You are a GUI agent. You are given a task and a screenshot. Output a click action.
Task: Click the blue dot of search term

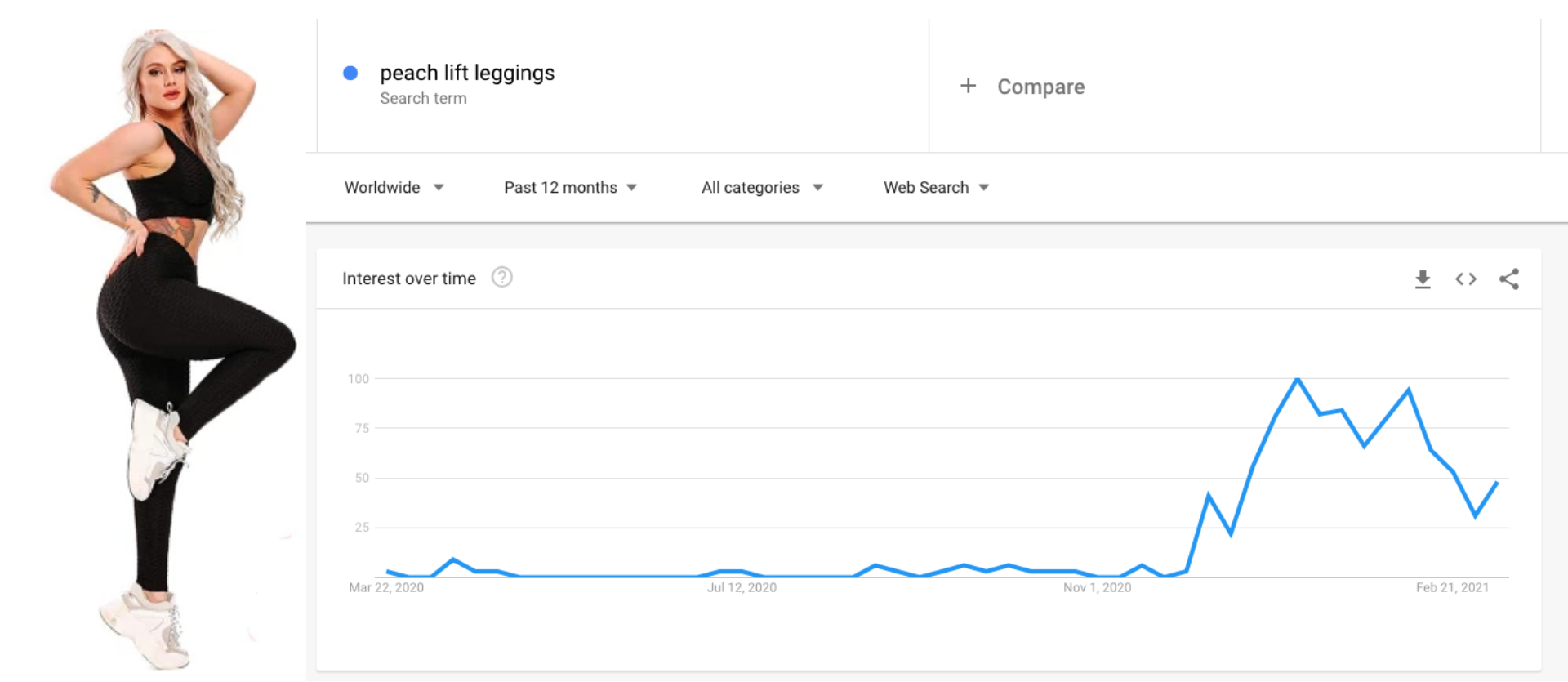click(350, 74)
